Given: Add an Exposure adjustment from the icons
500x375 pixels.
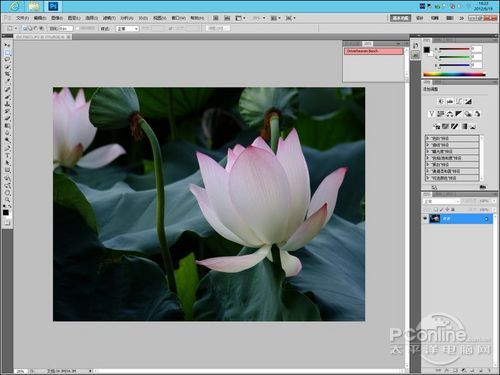Looking at the screenshot, I should (468, 102).
